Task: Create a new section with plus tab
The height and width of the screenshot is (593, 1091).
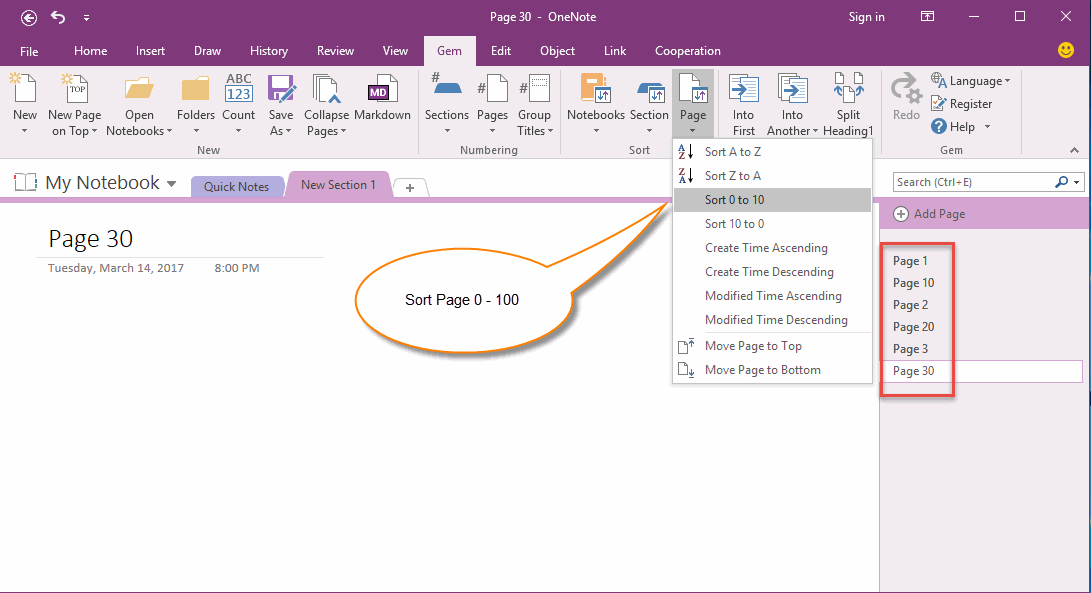Action: (410, 187)
